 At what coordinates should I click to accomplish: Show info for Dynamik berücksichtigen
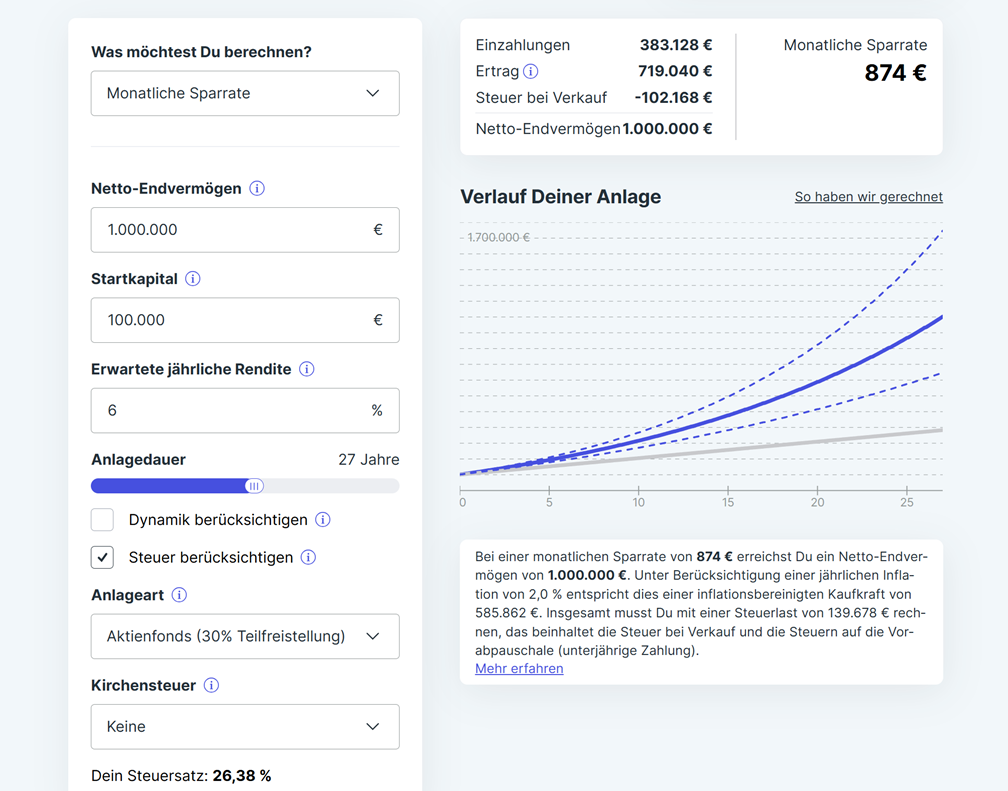point(323,520)
